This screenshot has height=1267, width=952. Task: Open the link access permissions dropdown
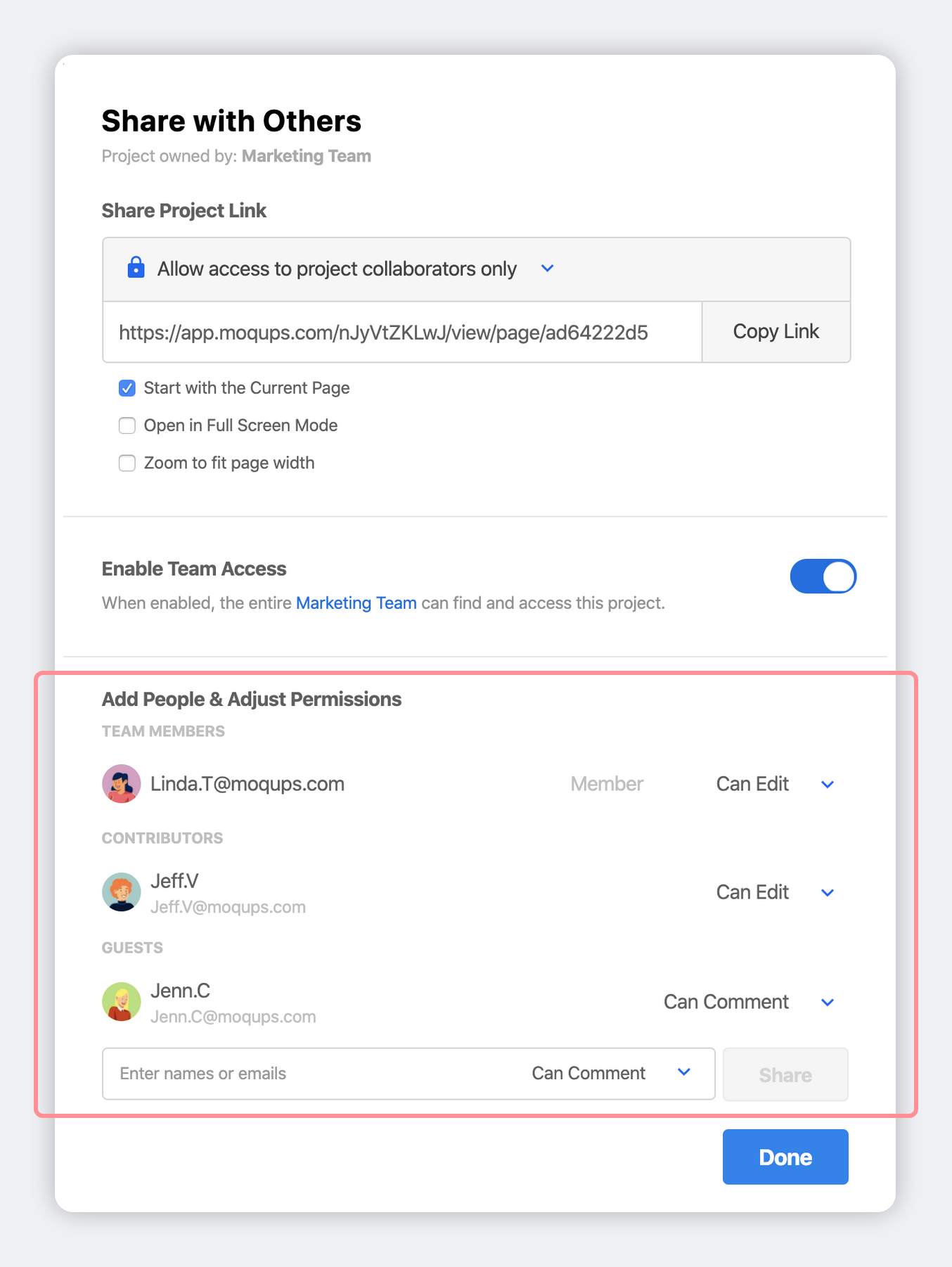click(x=547, y=268)
